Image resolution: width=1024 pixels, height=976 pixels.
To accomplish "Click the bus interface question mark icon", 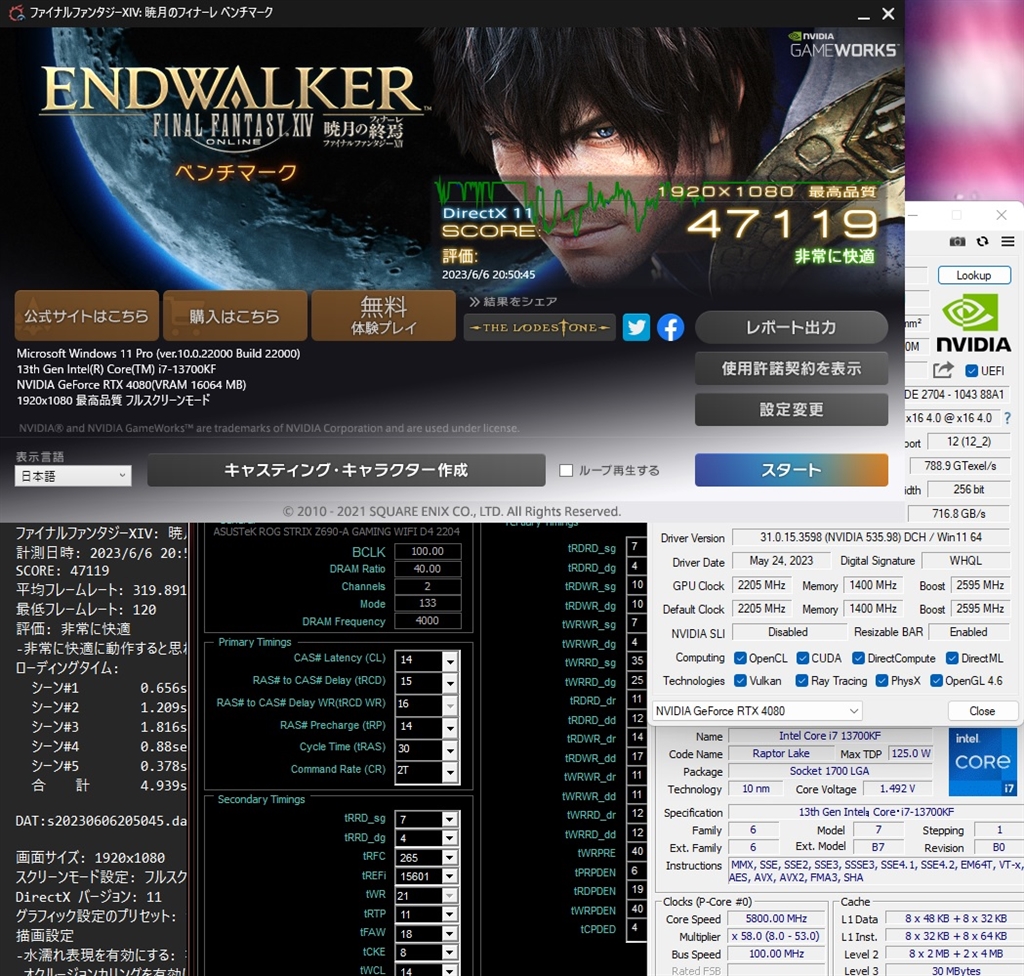I will (x=1008, y=418).
